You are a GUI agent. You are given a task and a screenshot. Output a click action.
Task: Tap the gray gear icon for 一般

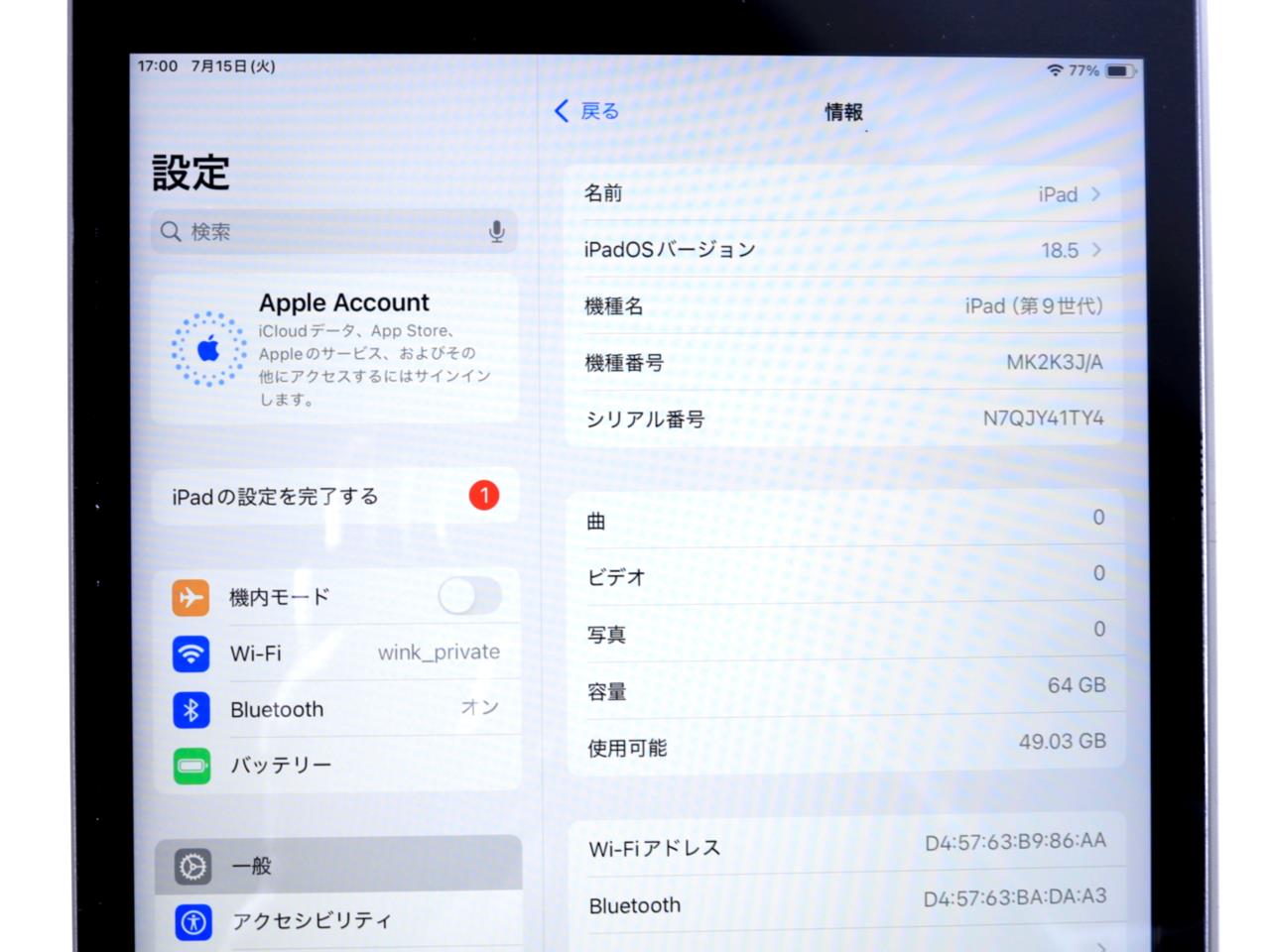[x=192, y=866]
